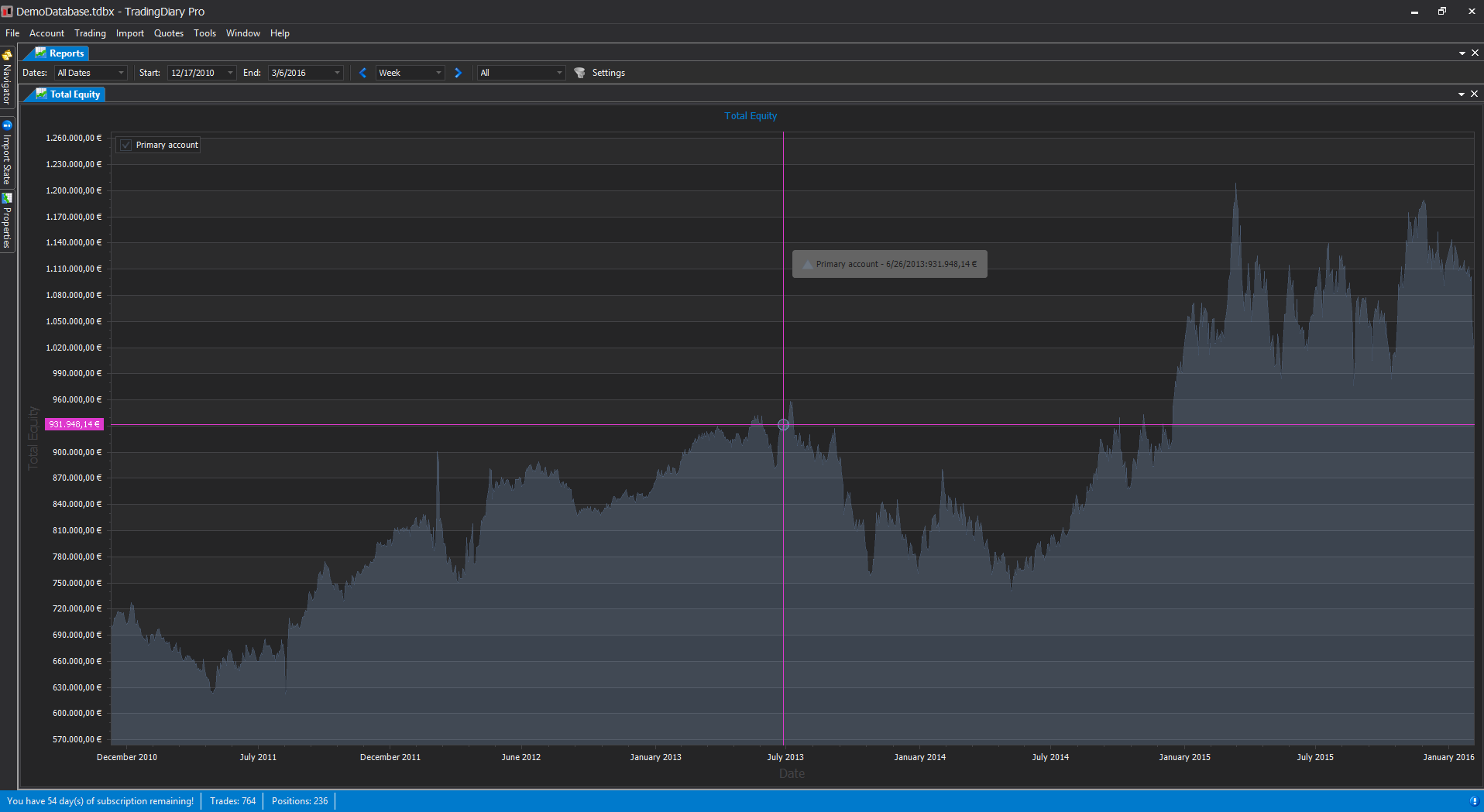Click the magenta 931.948,14 € axis label

[74, 425]
